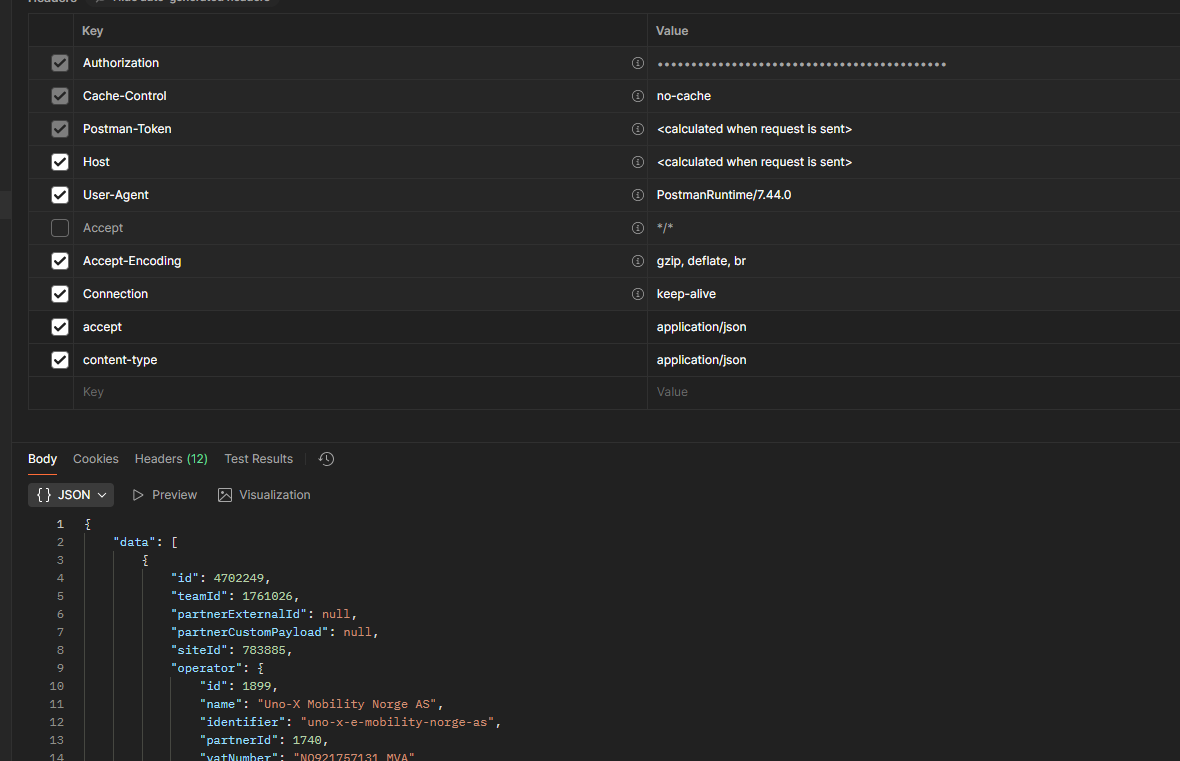Select the teamId value 1761026
Image resolution: width=1180 pixels, height=761 pixels.
point(267,596)
